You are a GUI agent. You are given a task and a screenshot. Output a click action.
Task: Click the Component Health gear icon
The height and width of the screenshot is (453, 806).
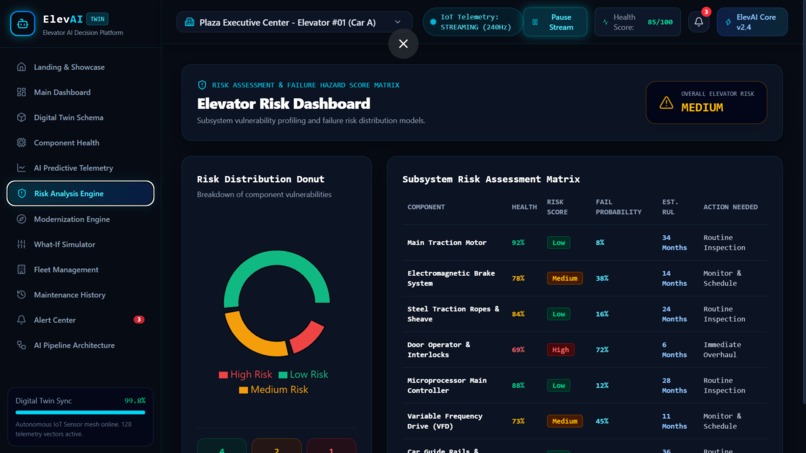click(x=21, y=142)
